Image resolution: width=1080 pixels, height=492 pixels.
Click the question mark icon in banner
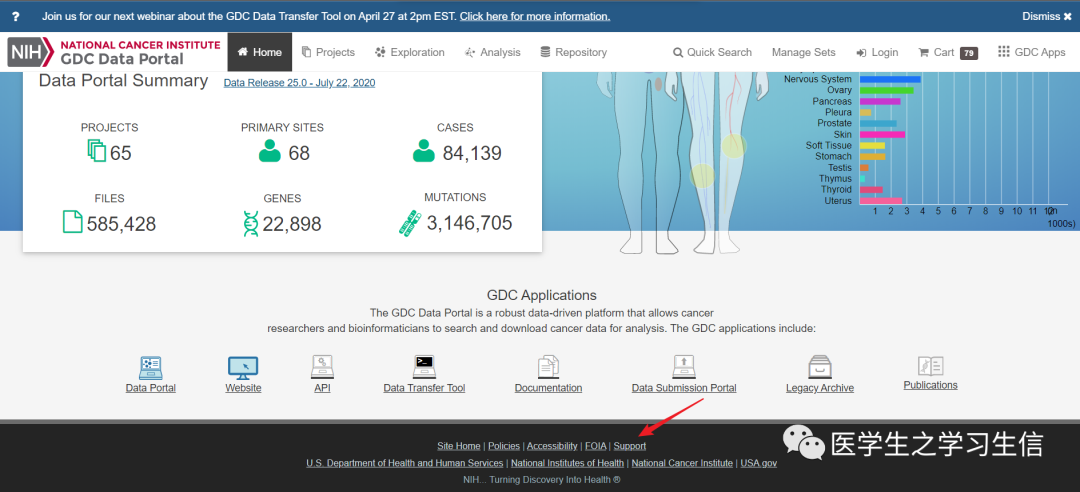[x=16, y=17]
